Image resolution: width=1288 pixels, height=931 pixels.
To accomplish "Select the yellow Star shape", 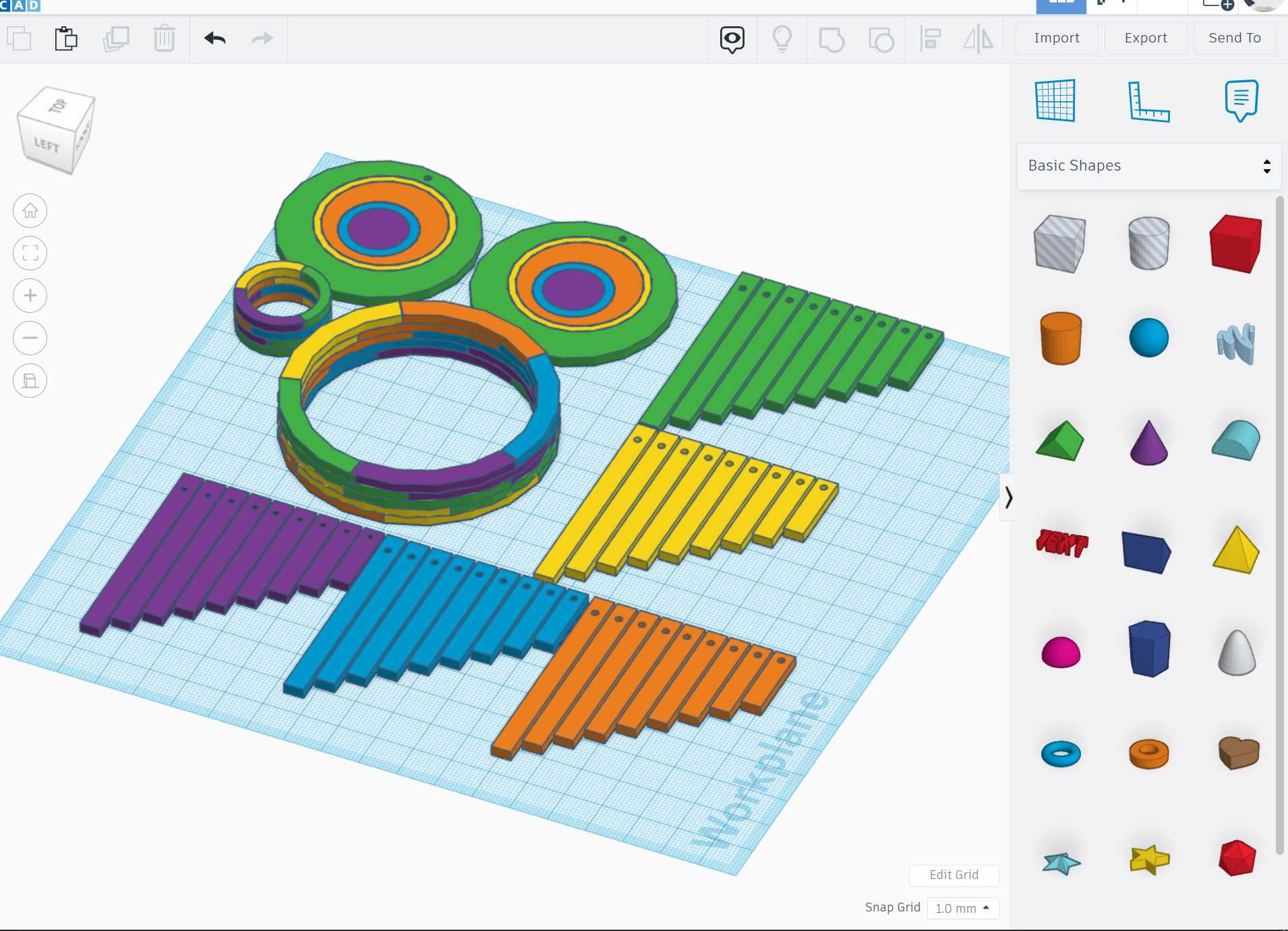I will click(1149, 860).
